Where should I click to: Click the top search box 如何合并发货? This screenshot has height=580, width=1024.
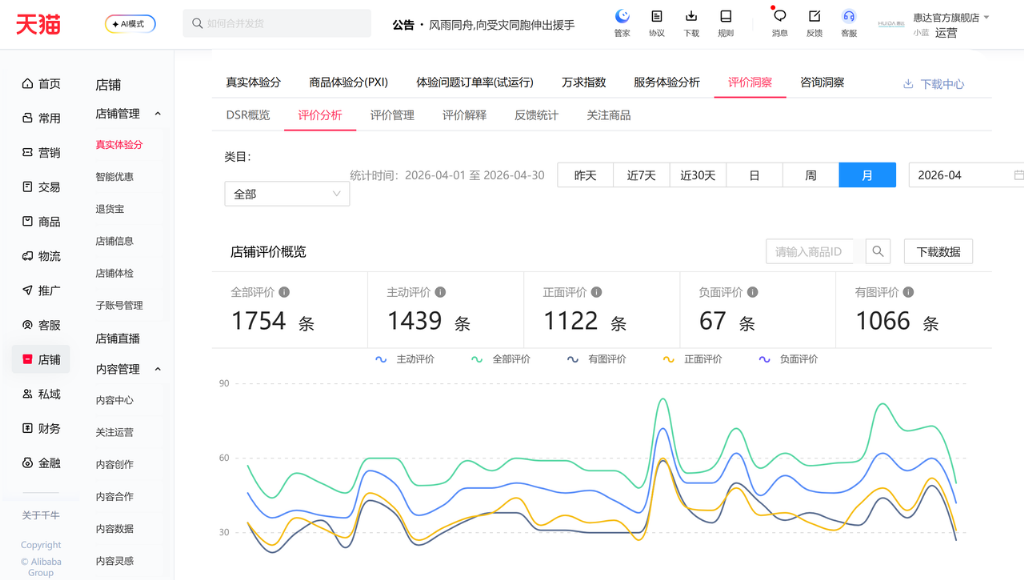[x=277, y=24]
